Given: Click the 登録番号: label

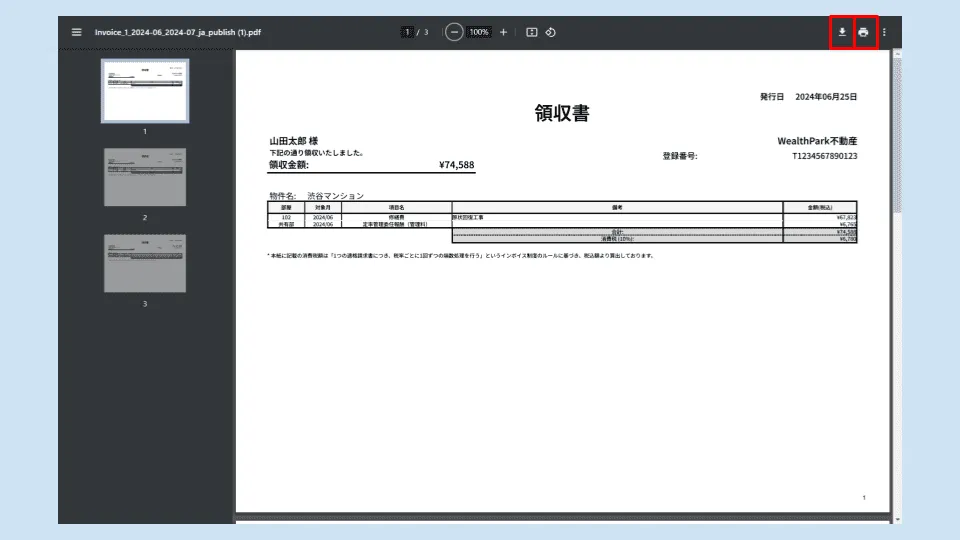Looking at the screenshot, I should [680, 156].
